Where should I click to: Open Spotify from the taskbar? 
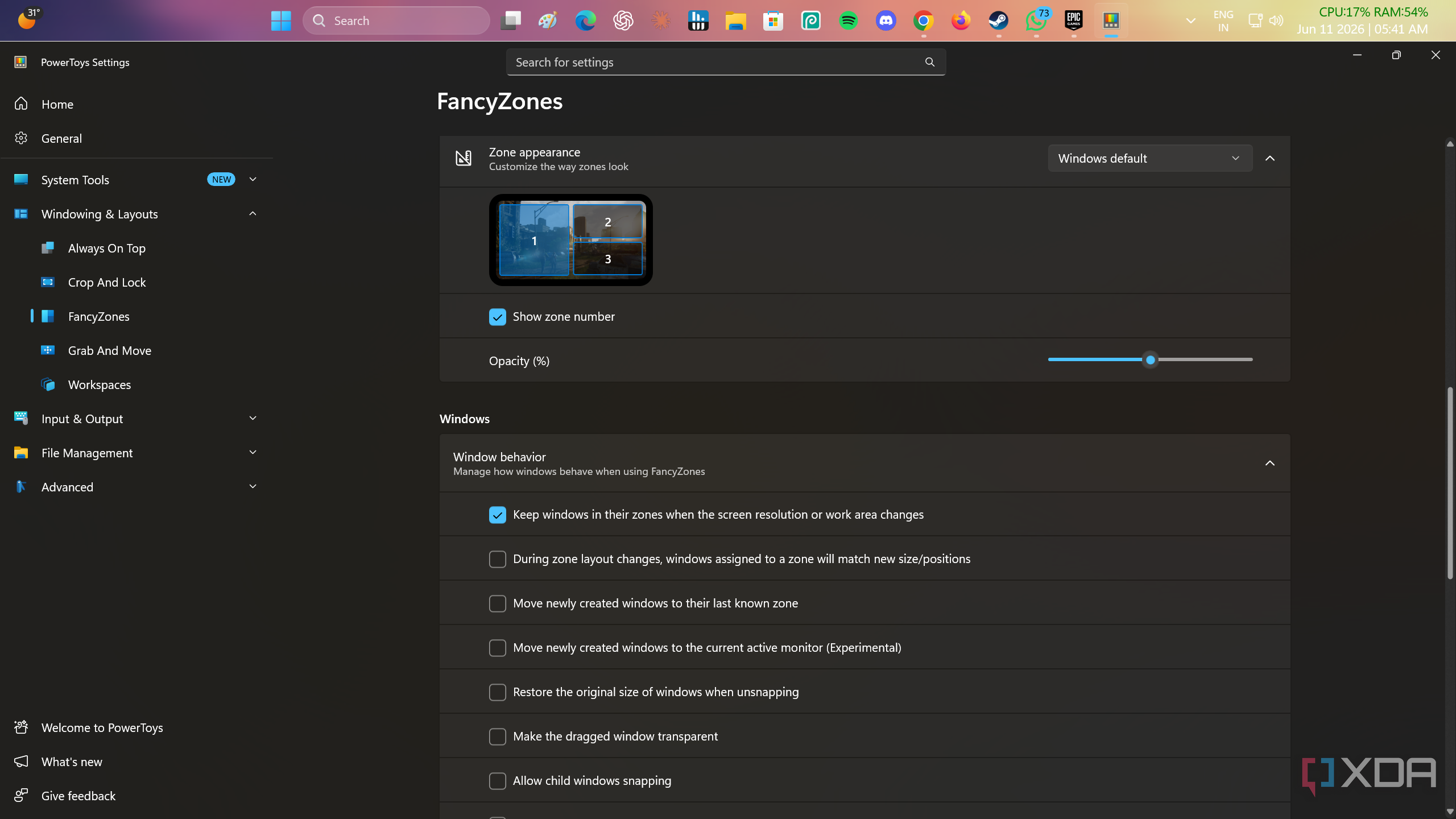coord(848,21)
